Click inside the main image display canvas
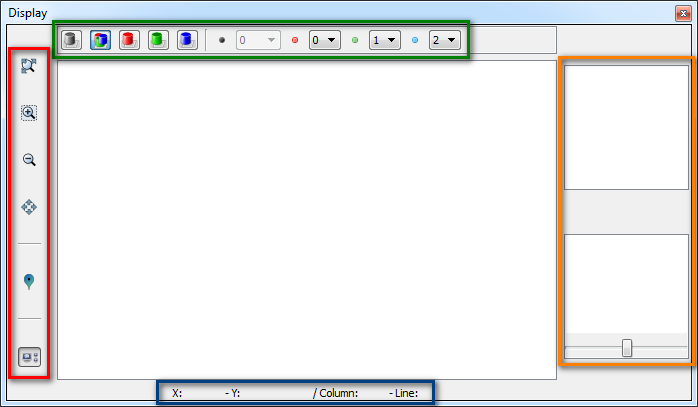The image size is (698, 407). coord(306,220)
